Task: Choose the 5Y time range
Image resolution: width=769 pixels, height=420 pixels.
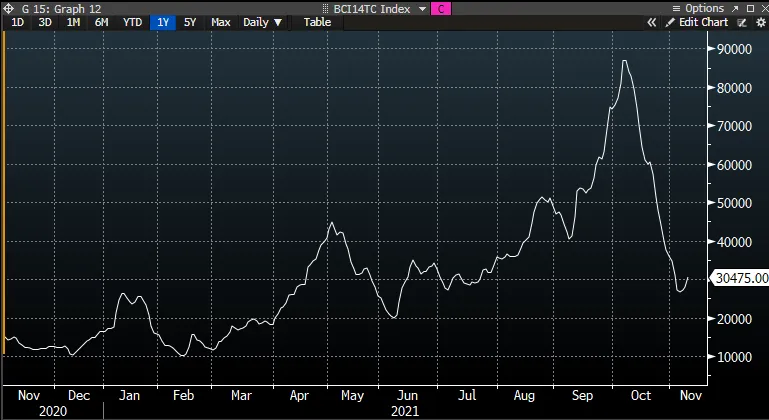Action: (190, 22)
